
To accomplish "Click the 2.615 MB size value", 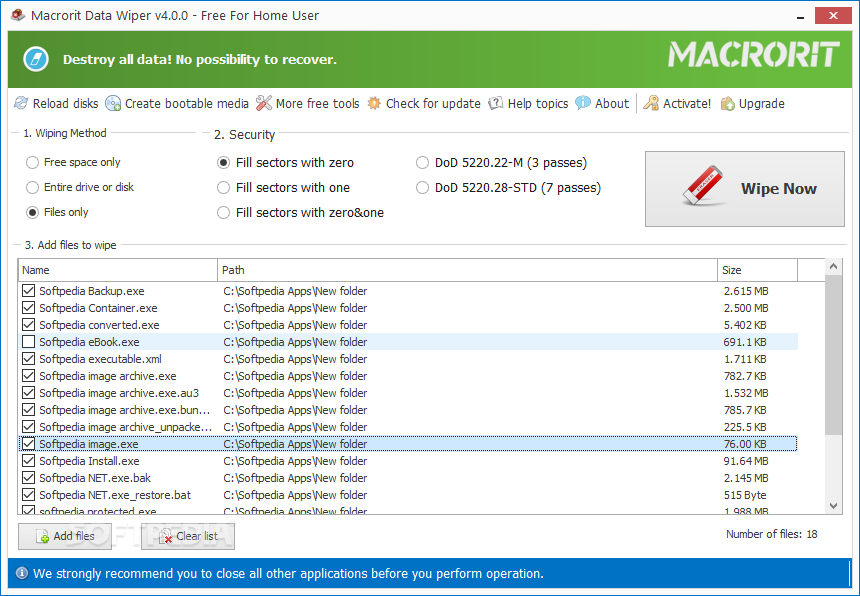I will [x=746, y=291].
